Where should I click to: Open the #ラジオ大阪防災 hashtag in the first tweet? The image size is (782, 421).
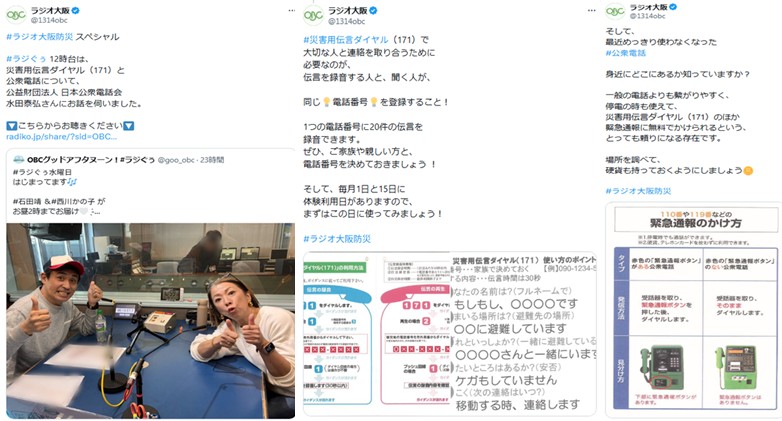coord(39,36)
